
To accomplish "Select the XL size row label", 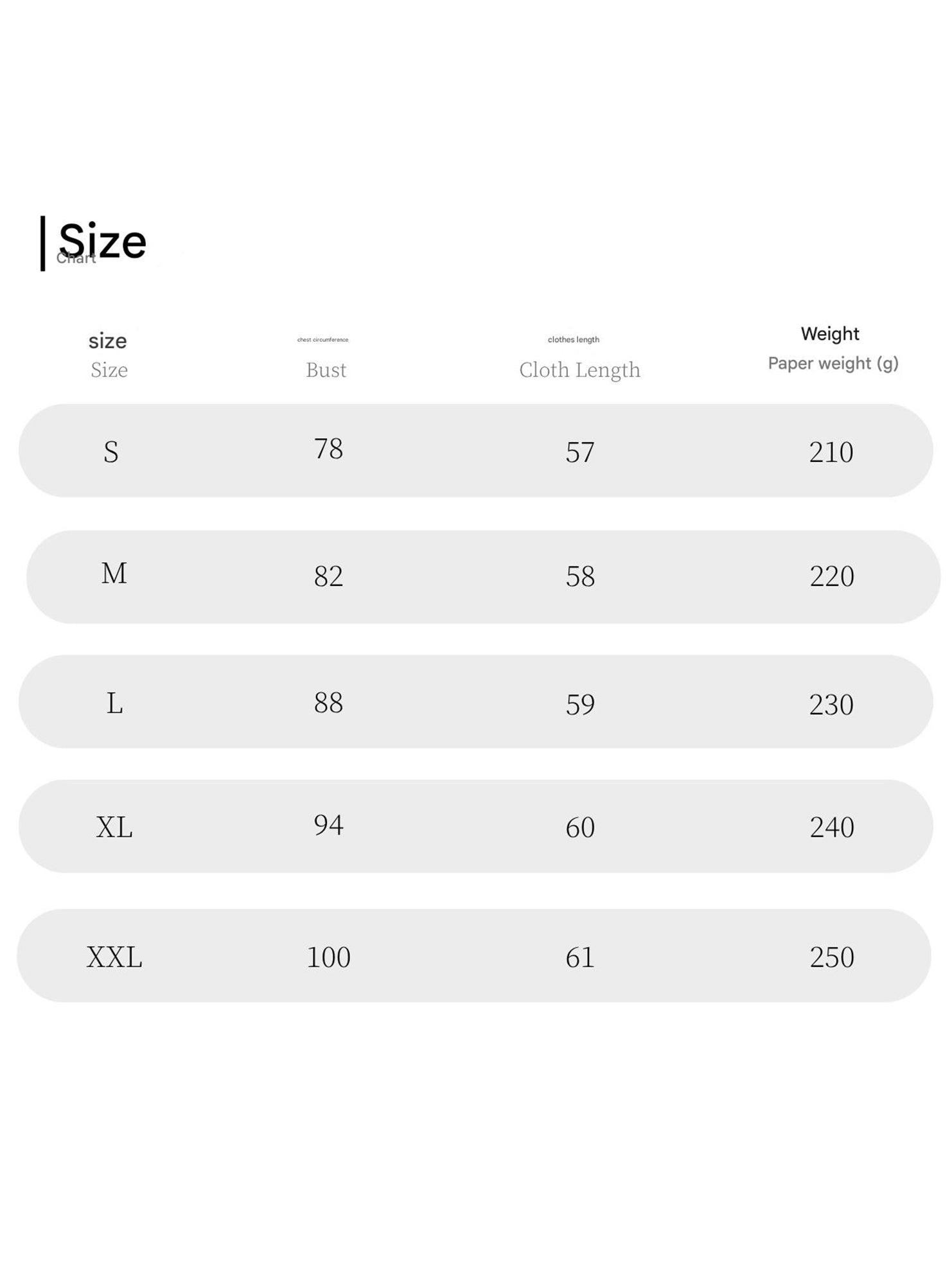I will [114, 827].
